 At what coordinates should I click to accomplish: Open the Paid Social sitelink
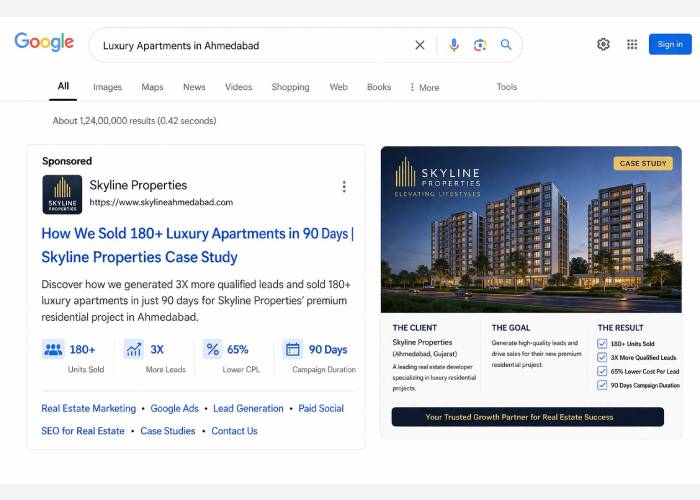tap(321, 408)
